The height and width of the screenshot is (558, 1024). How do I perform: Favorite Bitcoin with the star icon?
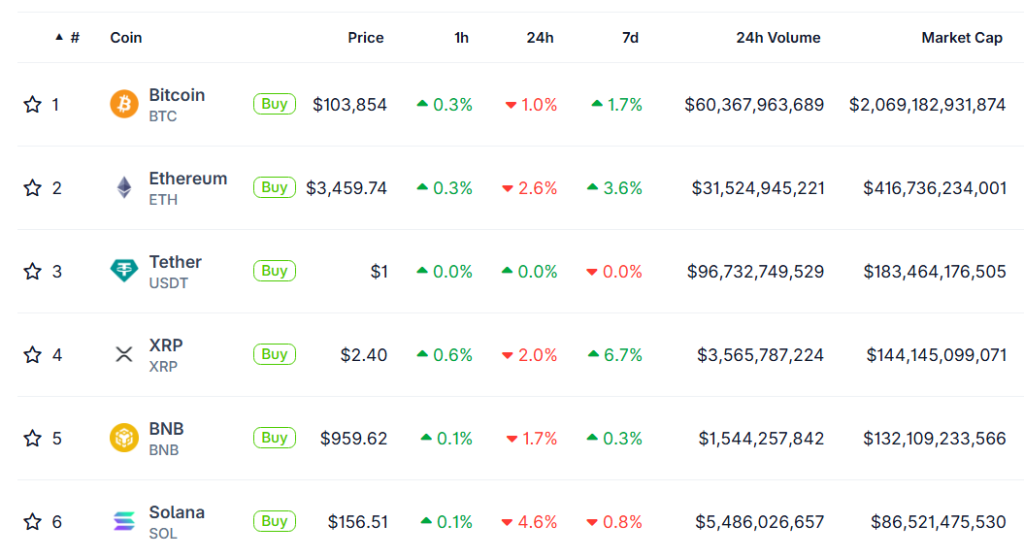tap(32, 104)
